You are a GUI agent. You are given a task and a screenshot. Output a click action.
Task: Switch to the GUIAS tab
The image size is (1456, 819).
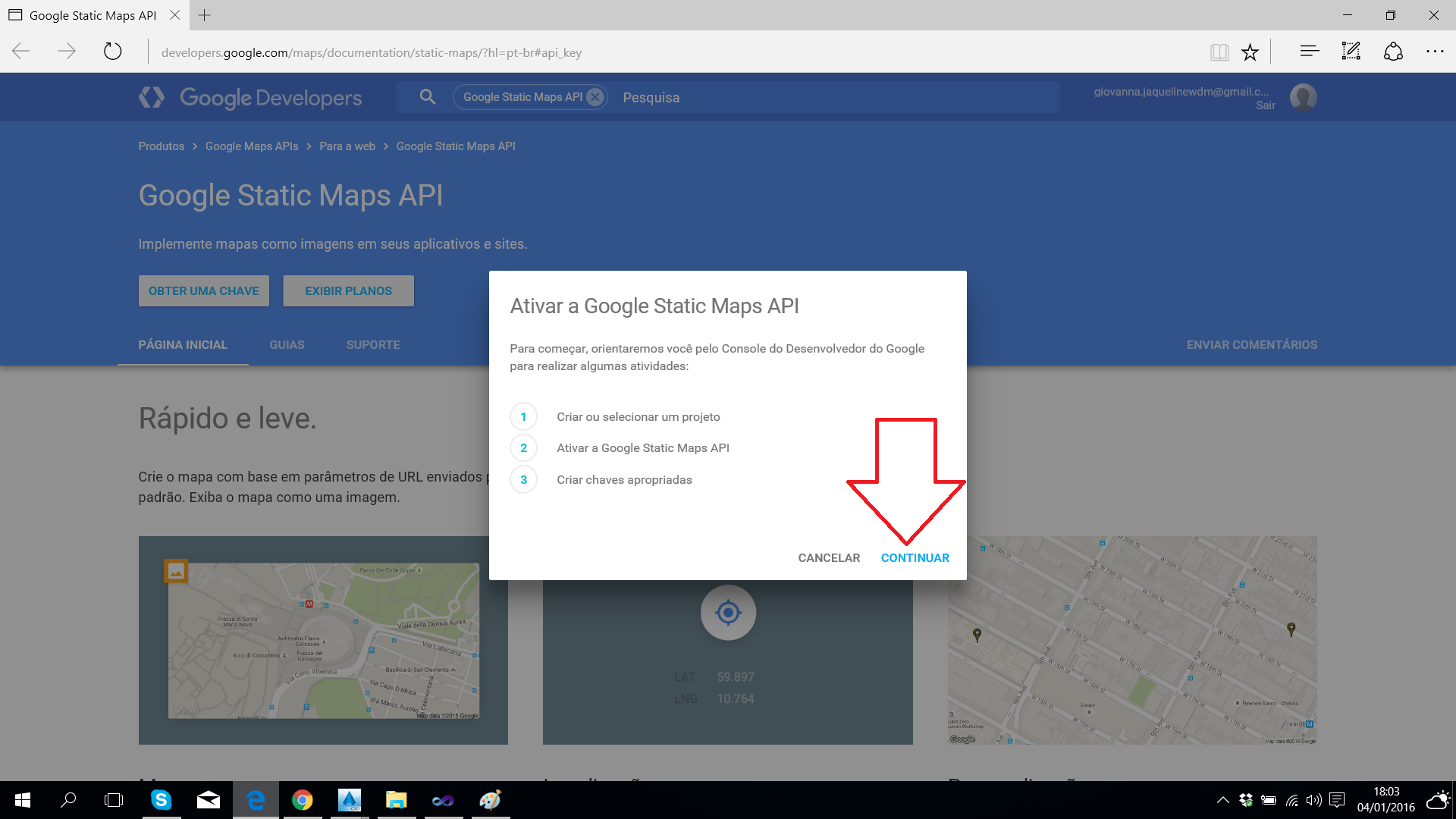click(287, 345)
